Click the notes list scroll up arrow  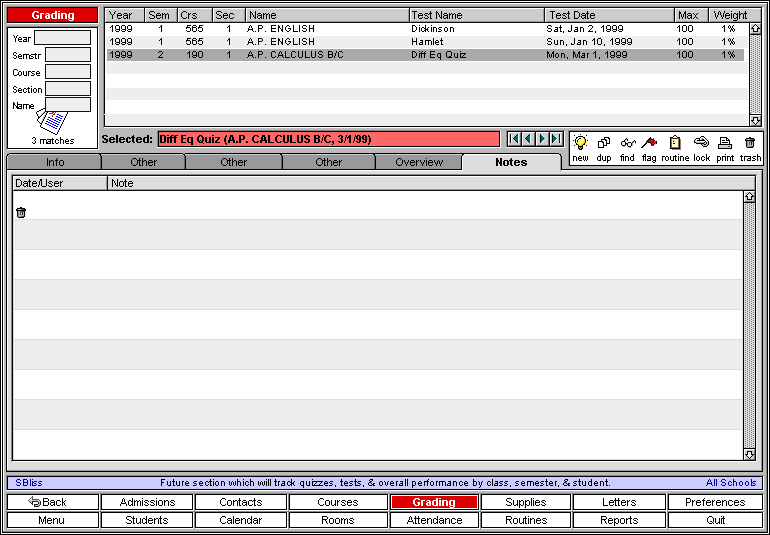point(749,197)
